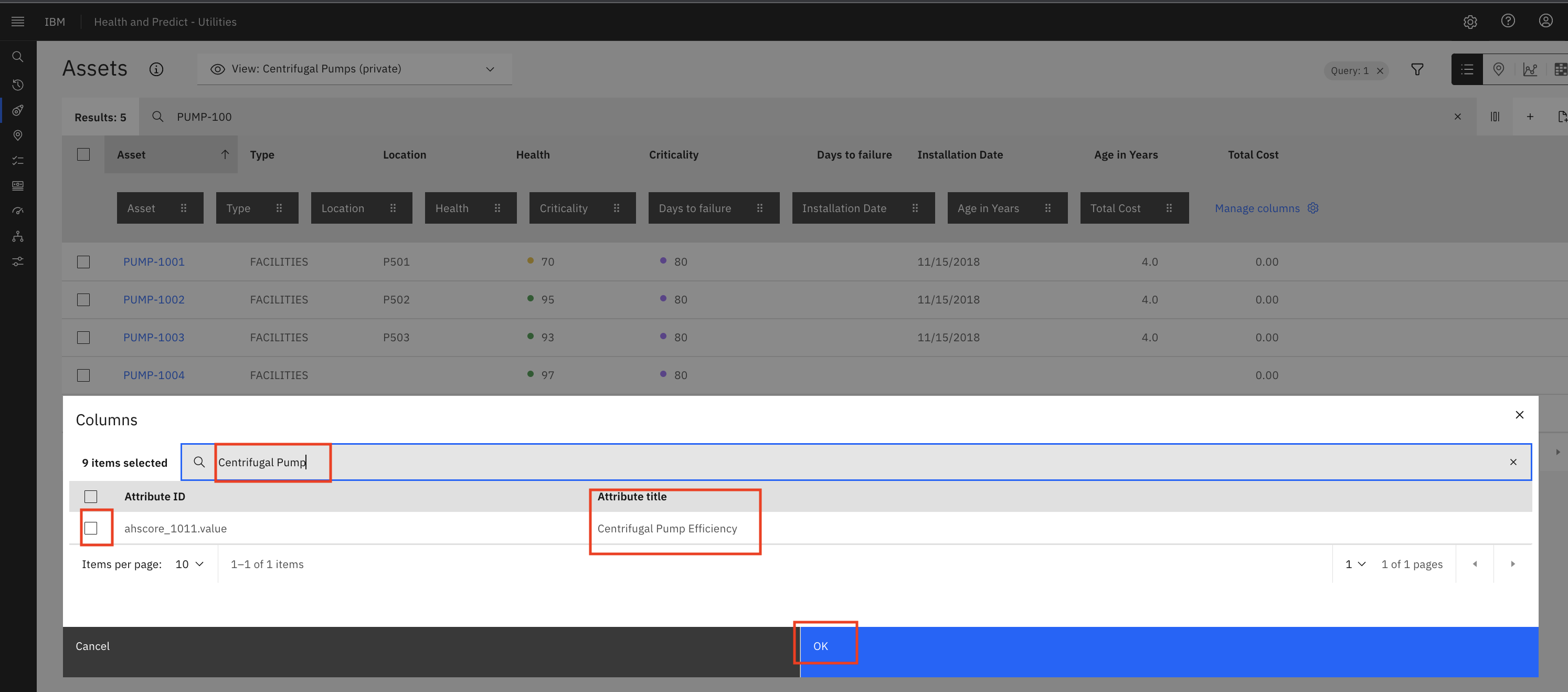This screenshot has height=692, width=1568.
Task: Open settings gear in top header
Action: pyautogui.click(x=1470, y=22)
